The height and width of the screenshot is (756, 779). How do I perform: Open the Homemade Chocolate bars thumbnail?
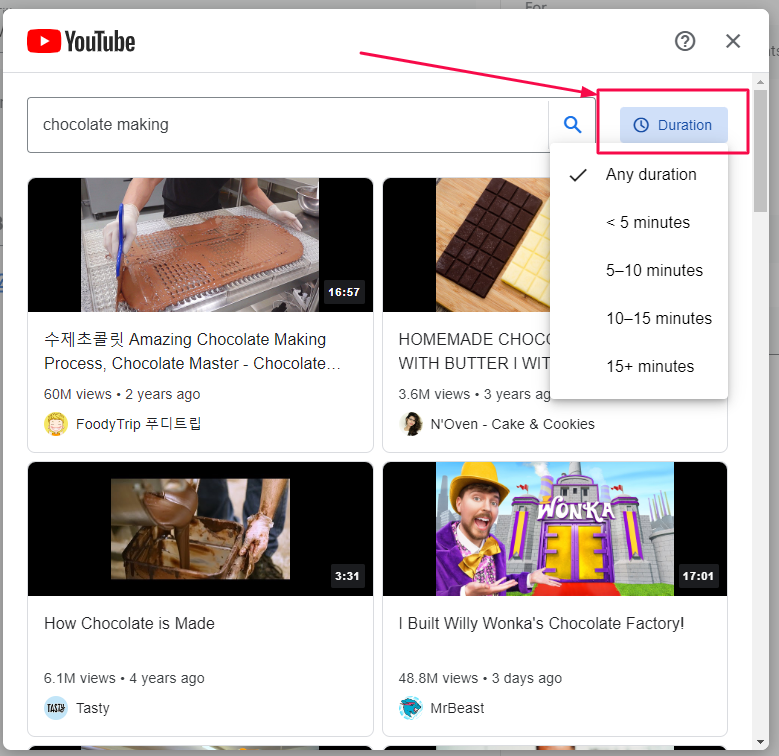tap(467, 245)
